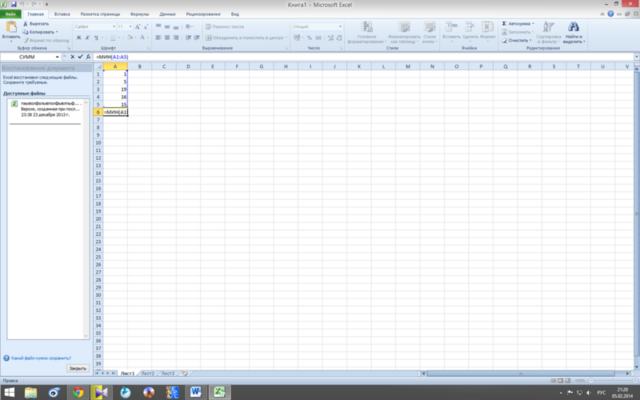The height and width of the screenshot is (400, 640).
Task: Switch to sheet tab Лист2
Action: point(147,373)
